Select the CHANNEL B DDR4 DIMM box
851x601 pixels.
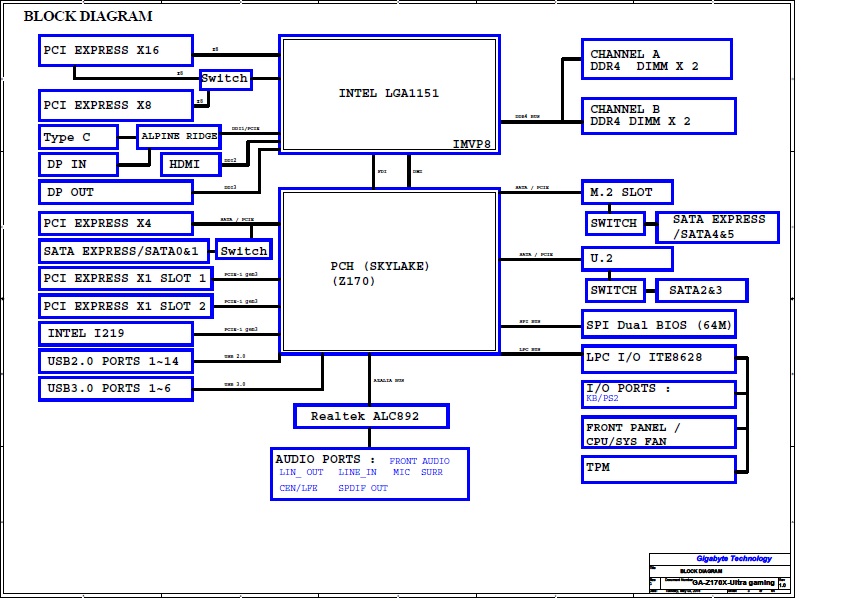pos(658,115)
